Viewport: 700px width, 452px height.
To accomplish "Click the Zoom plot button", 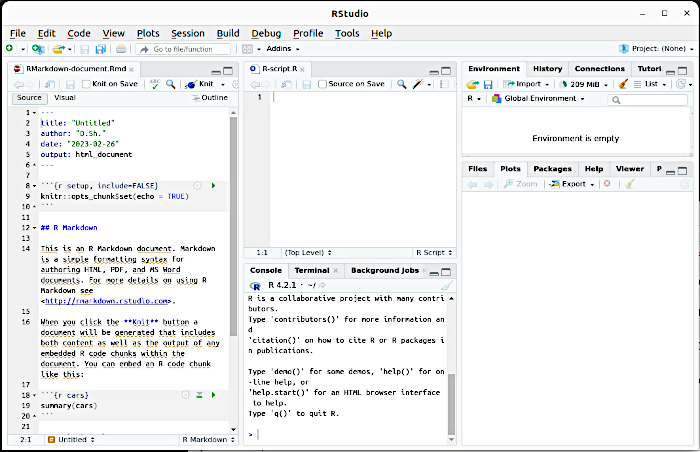I will click(521, 184).
